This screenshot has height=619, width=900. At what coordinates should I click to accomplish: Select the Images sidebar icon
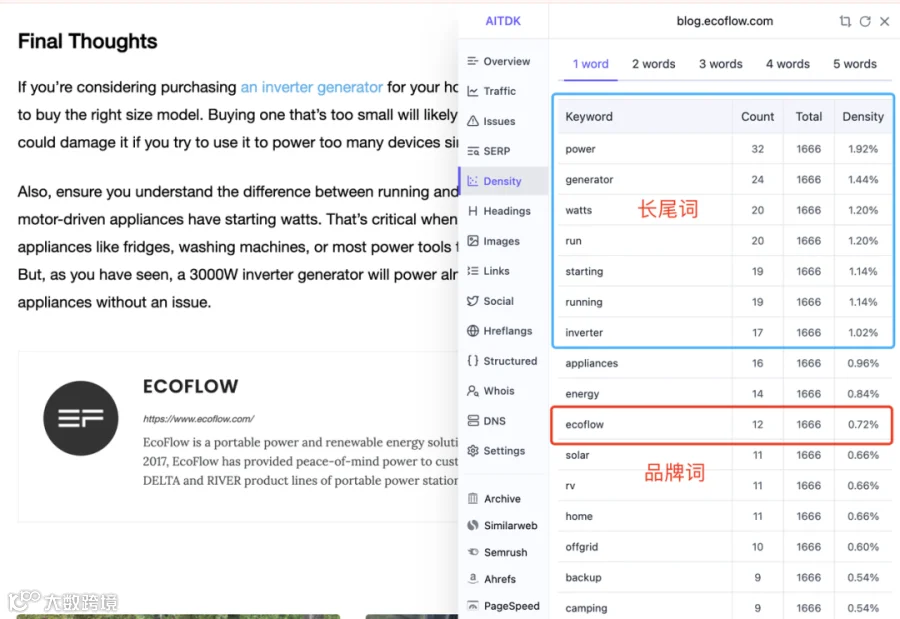click(472, 241)
